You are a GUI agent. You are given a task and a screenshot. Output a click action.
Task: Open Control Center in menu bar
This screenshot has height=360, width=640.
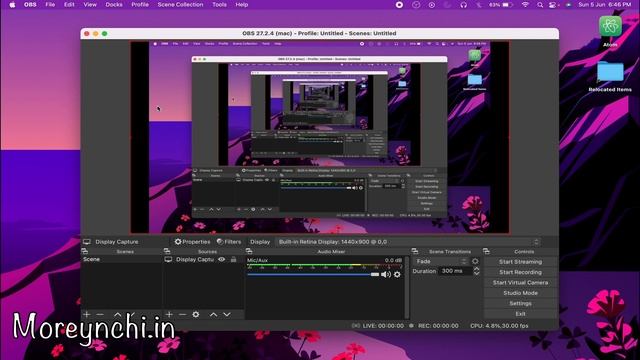tap(553, 5)
